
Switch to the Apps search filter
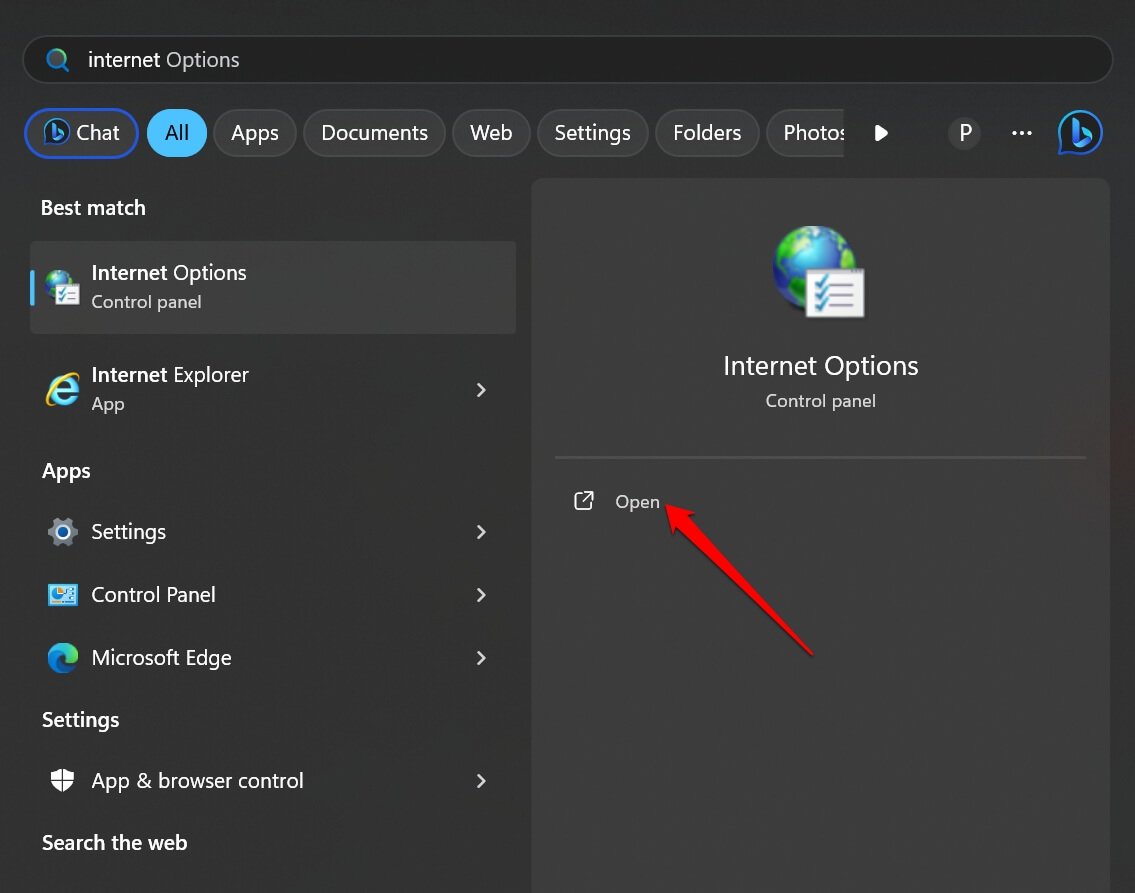[254, 132]
